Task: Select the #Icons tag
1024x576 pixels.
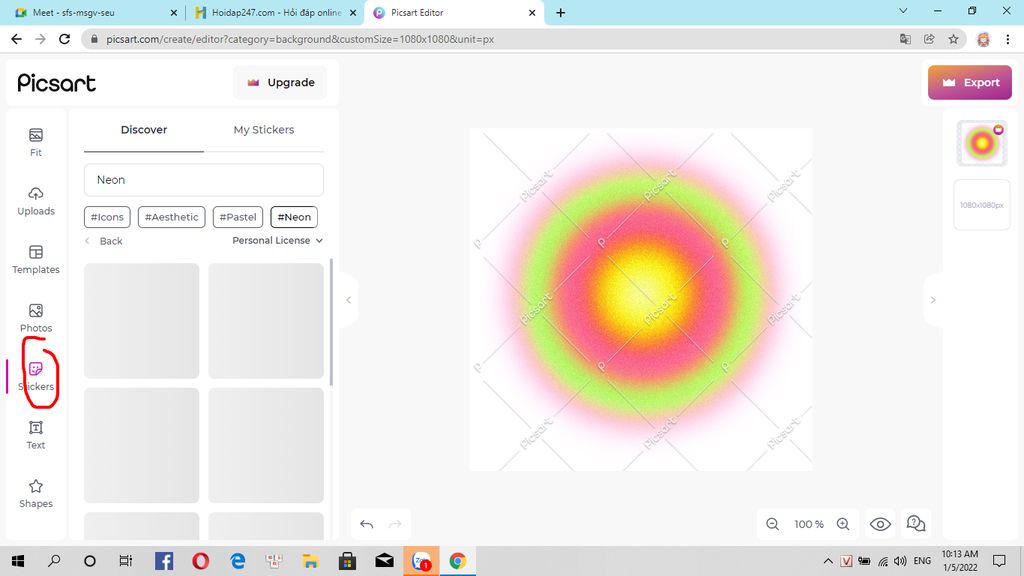Action: point(107,217)
